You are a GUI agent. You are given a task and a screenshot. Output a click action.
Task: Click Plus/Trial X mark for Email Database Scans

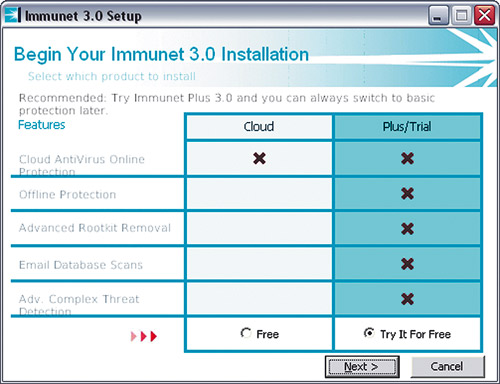tap(408, 264)
